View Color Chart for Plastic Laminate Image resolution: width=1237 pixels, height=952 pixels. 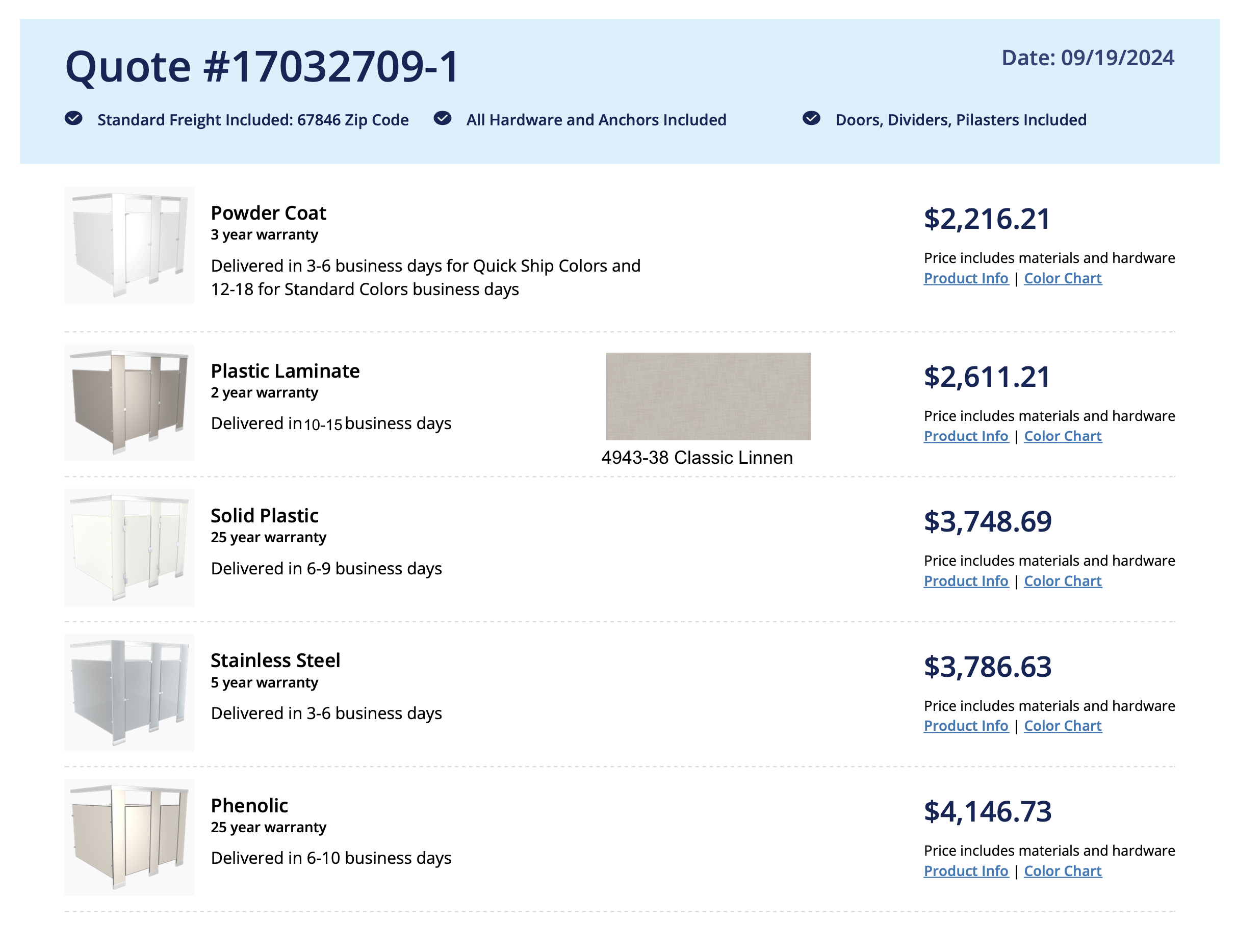coord(1063,436)
